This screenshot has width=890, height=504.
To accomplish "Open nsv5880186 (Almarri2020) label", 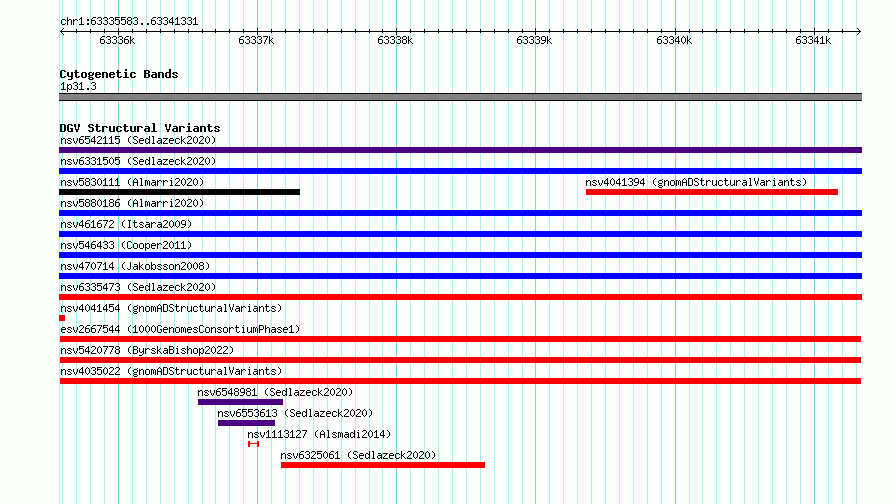I will [x=132, y=203].
